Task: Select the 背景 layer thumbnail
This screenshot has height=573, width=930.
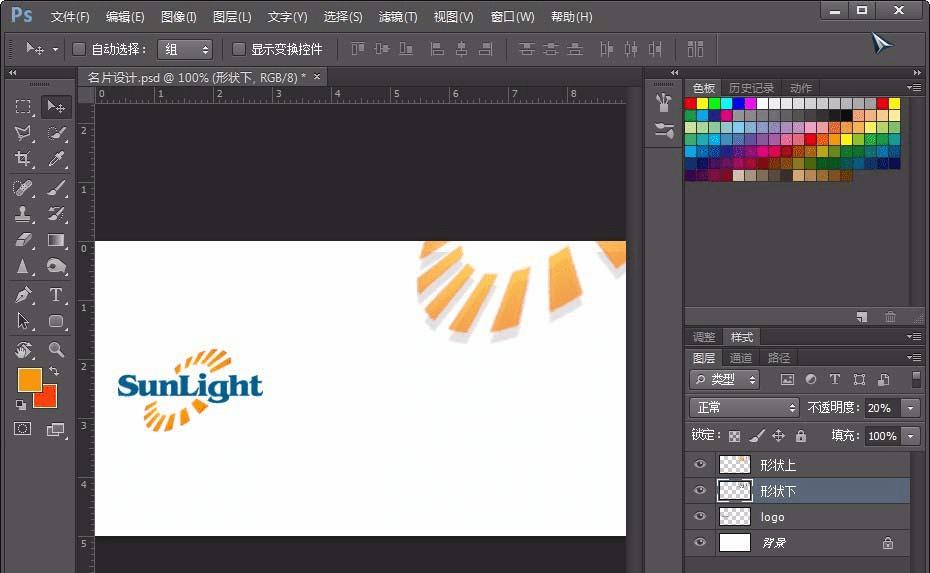Action: click(x=735, y=543)
